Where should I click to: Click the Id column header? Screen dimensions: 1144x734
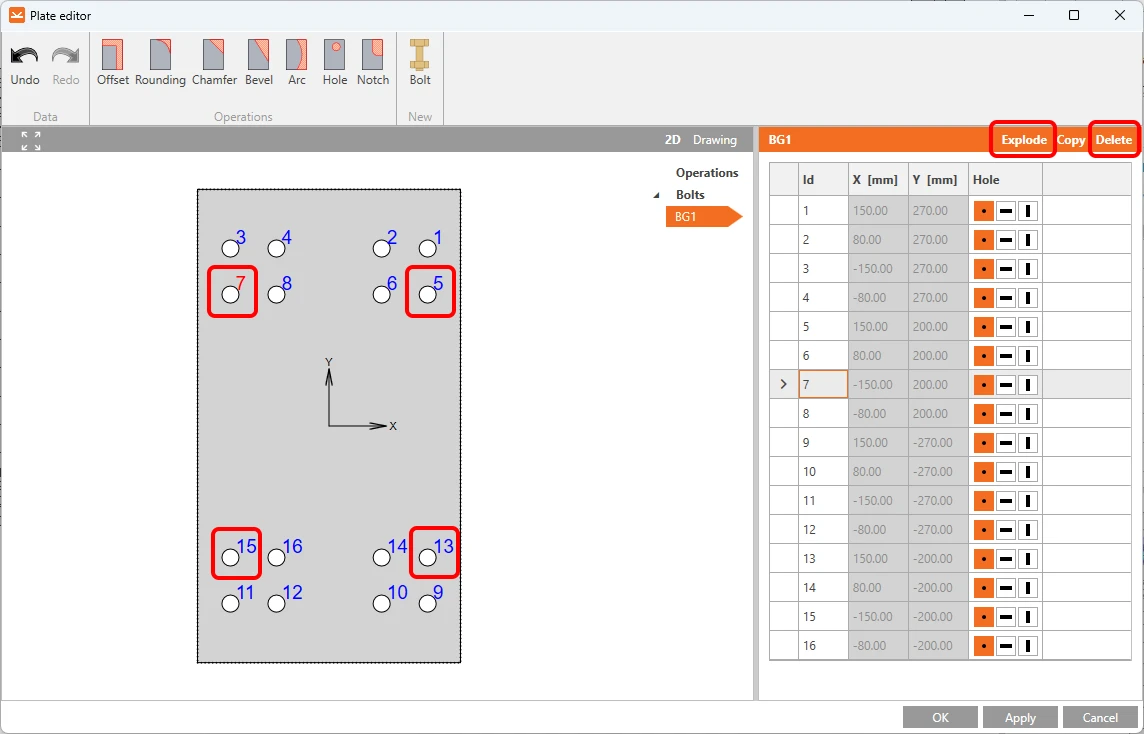[823, 179]
